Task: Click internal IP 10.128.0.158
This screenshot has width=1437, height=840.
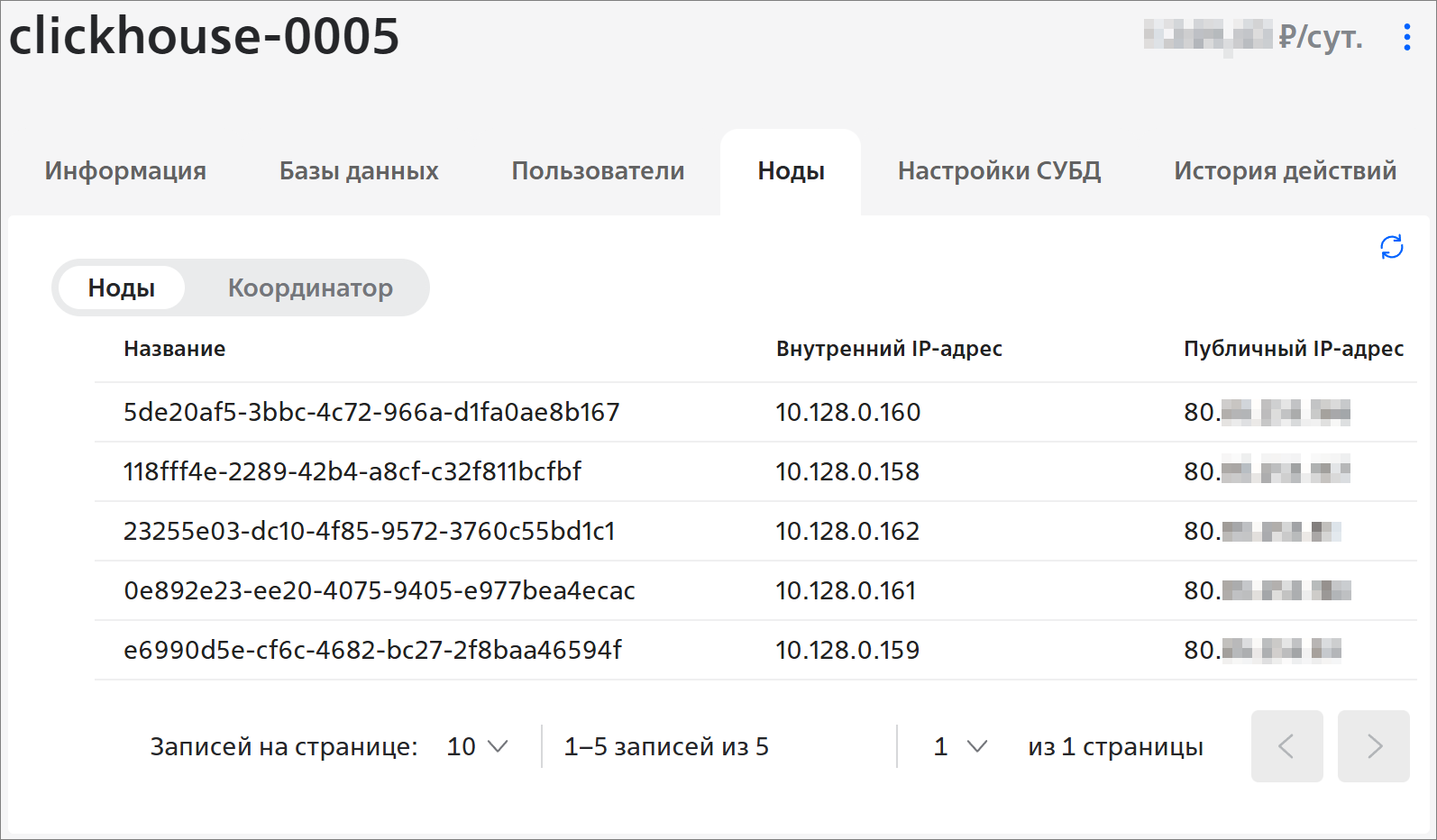Action: coord(847,471)
